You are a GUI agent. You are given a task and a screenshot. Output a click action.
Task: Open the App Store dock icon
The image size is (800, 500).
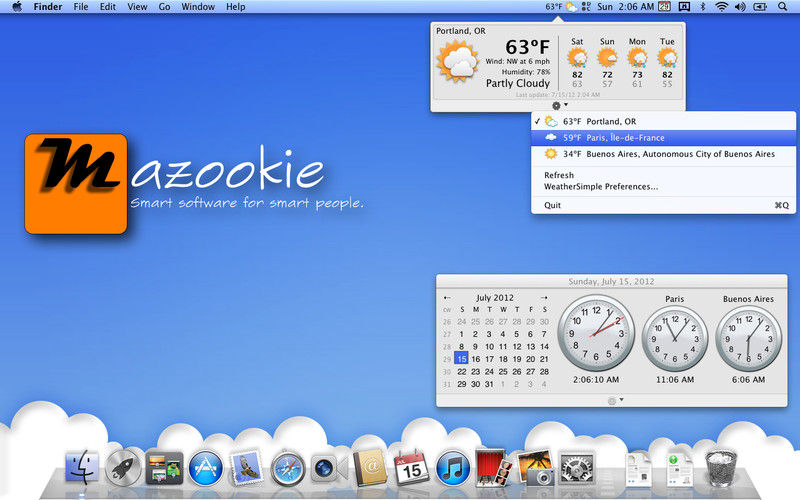click(206, 468)
